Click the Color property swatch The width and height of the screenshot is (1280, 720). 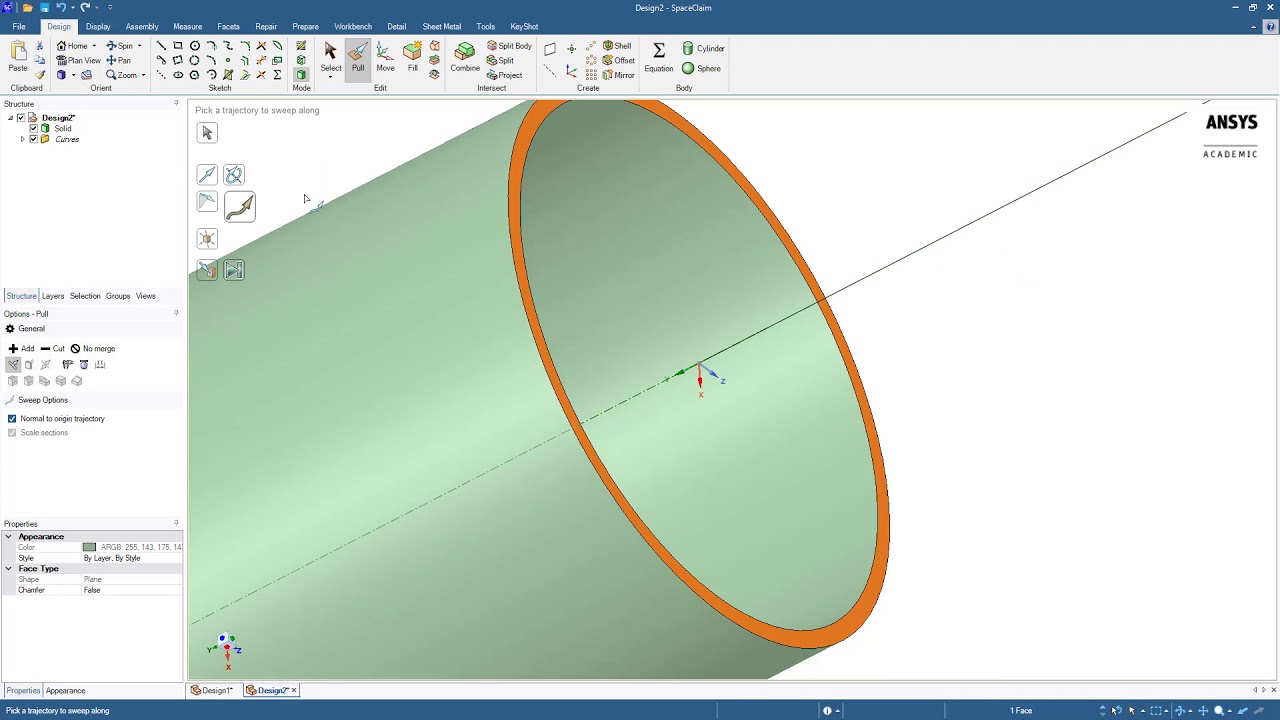coord(89,547)
